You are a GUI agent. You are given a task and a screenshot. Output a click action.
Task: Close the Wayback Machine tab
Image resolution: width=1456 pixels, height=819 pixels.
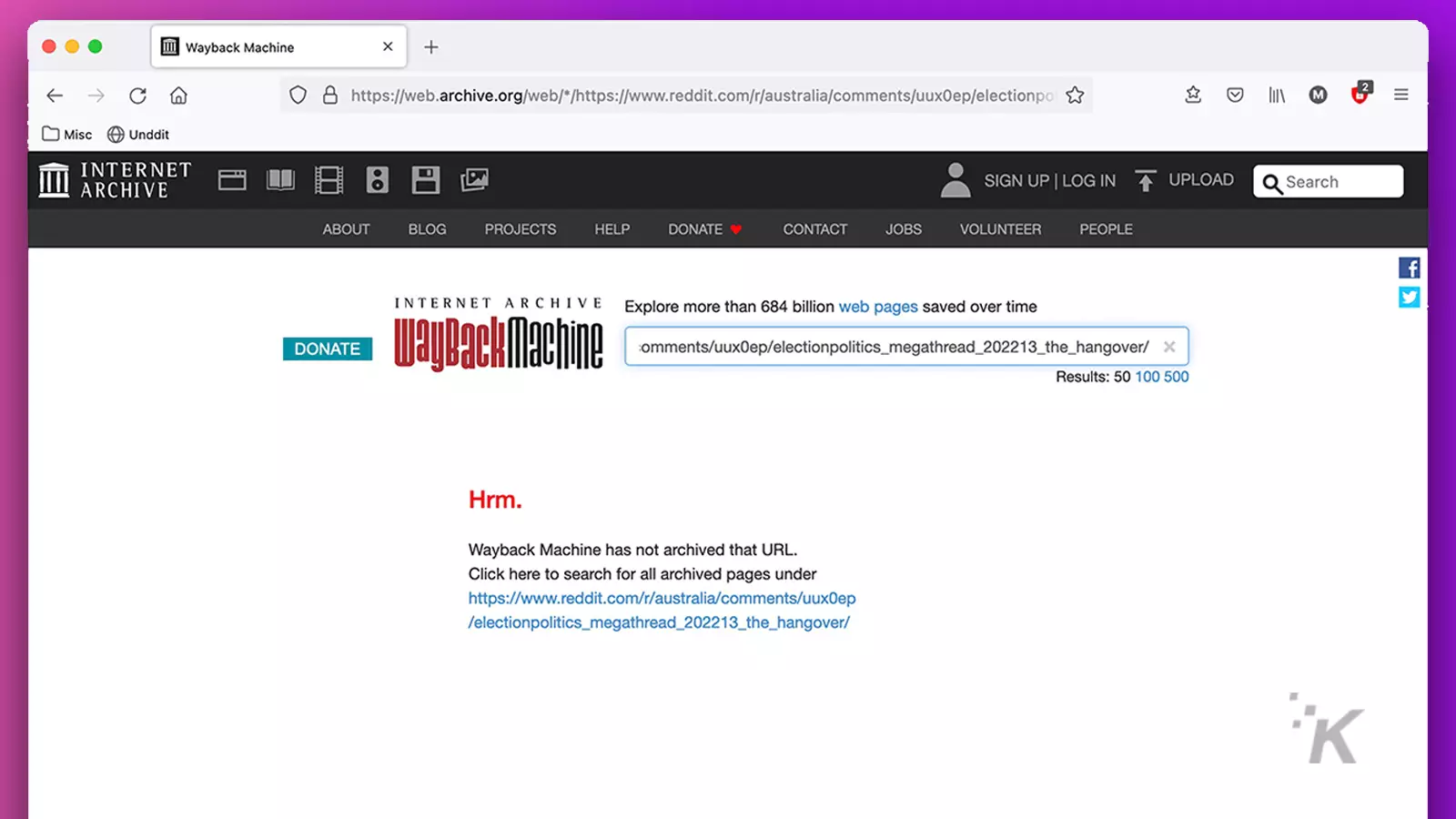pos(388,46)
